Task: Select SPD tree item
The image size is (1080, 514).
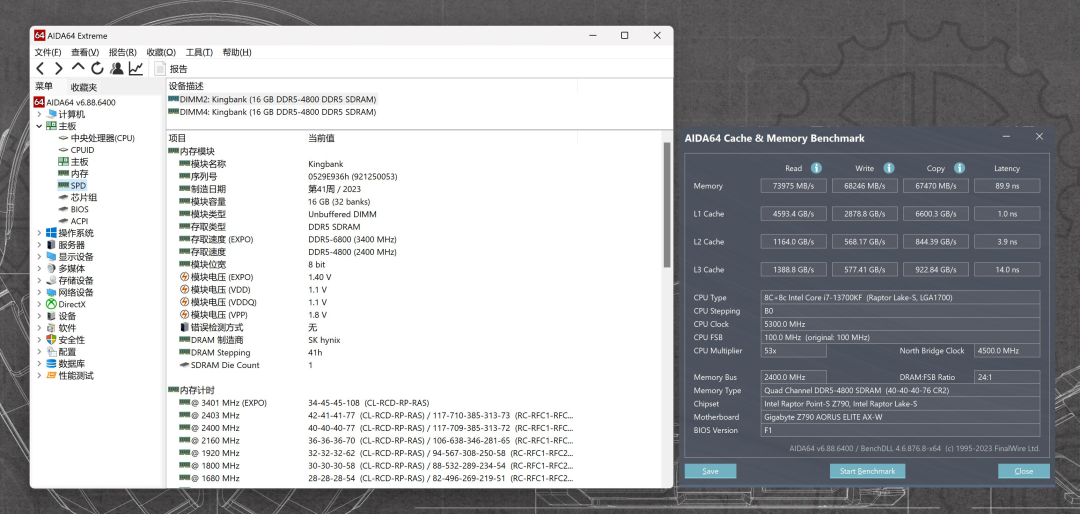Action: point(72,185)
